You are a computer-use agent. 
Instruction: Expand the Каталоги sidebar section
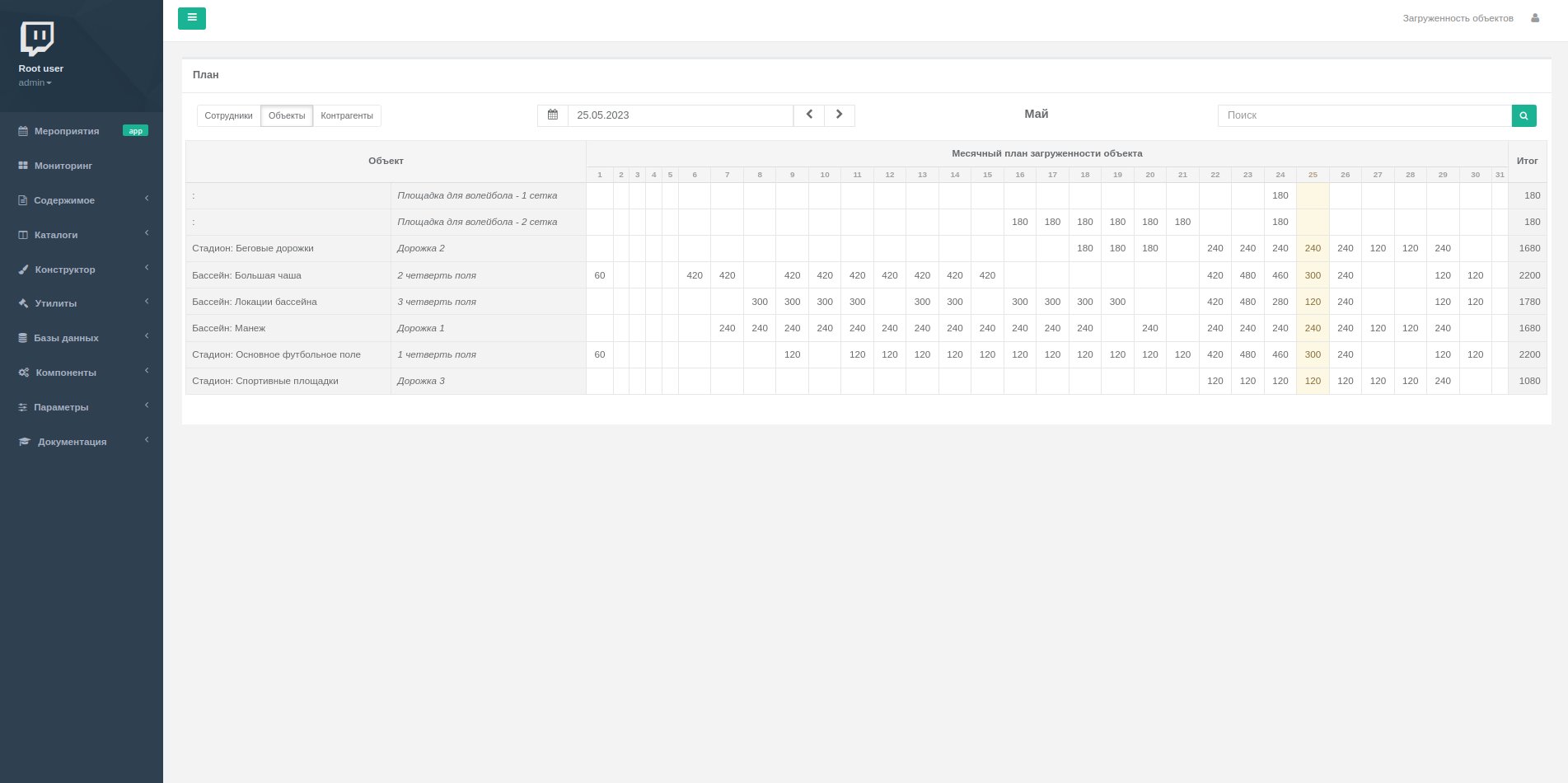pos(56,235)
